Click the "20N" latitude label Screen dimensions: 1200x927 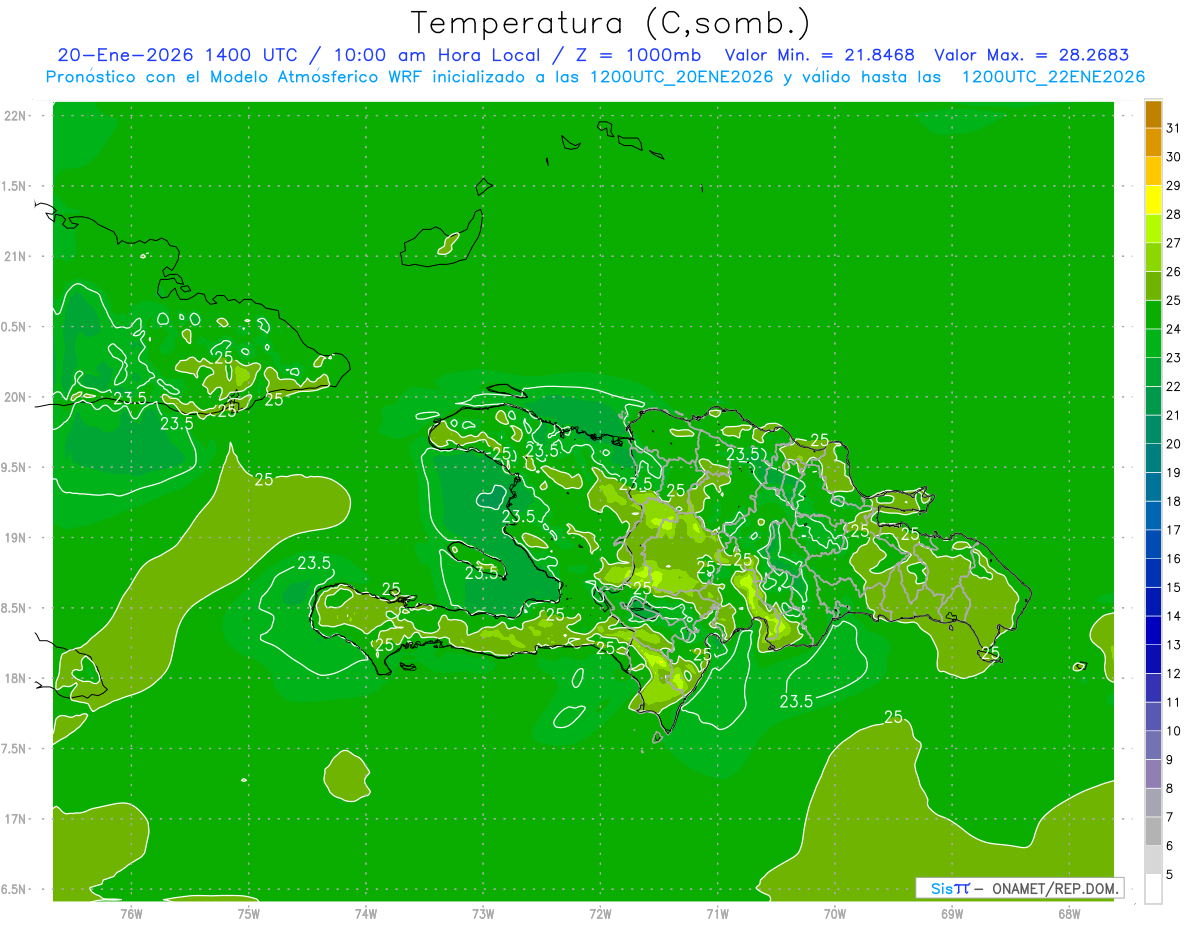click(x=16, y=397)
